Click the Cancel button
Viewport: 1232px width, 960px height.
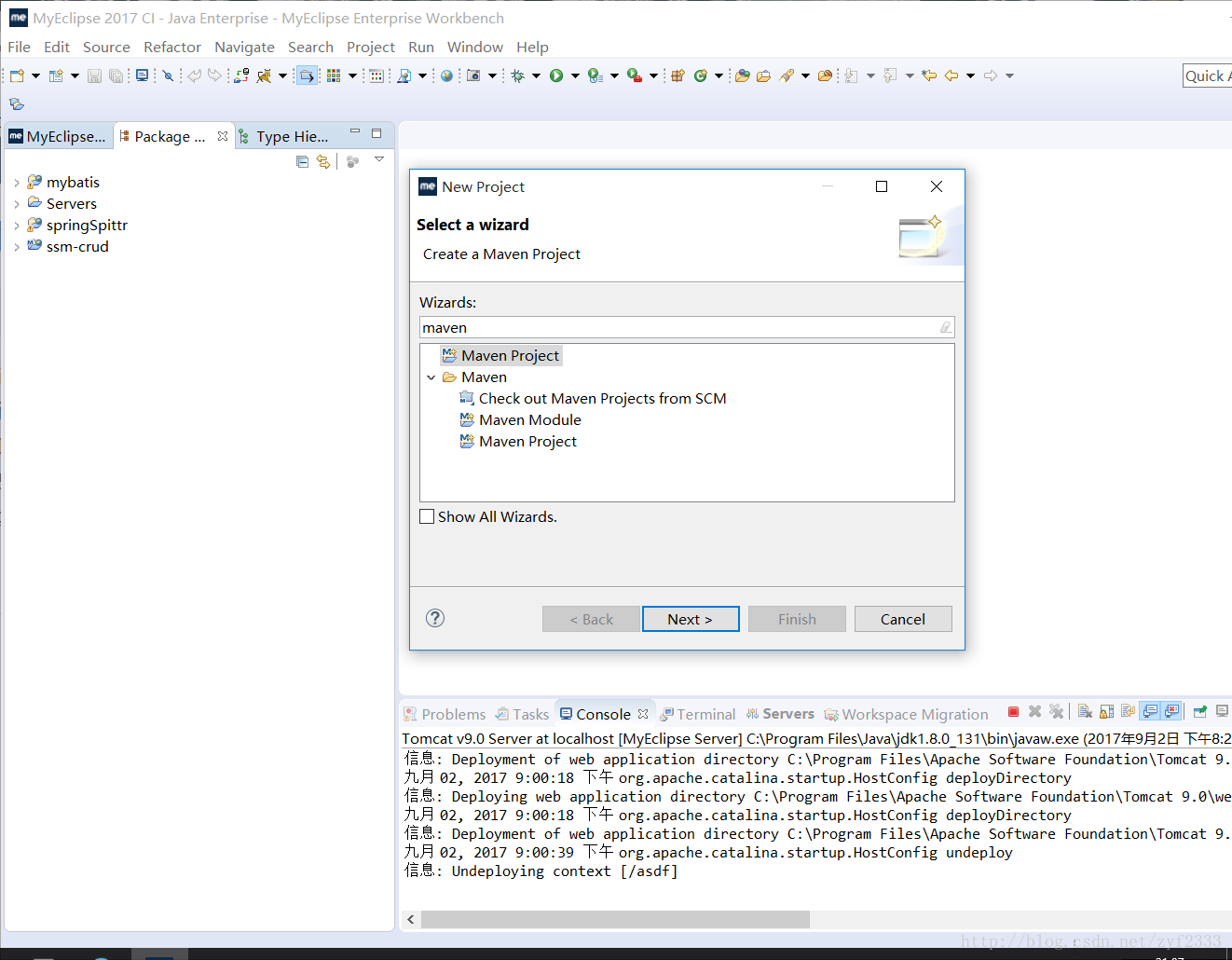point(903,619)
